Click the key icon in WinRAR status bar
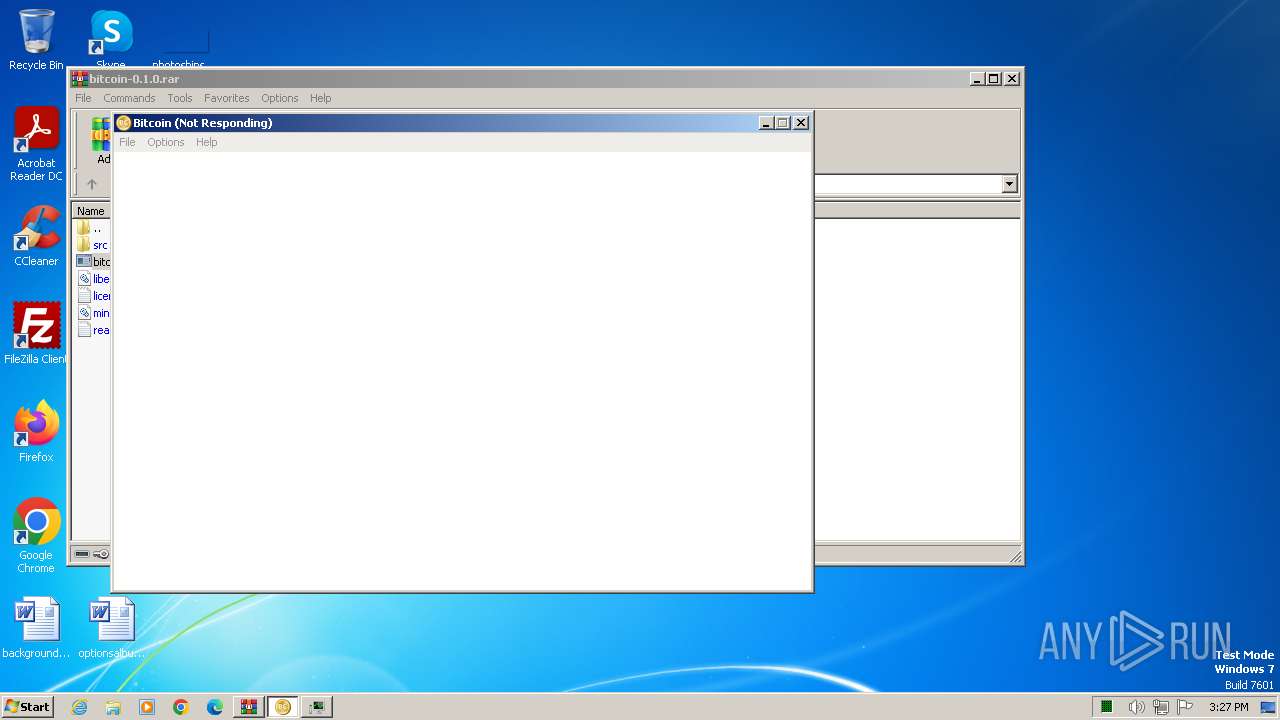 101,554
